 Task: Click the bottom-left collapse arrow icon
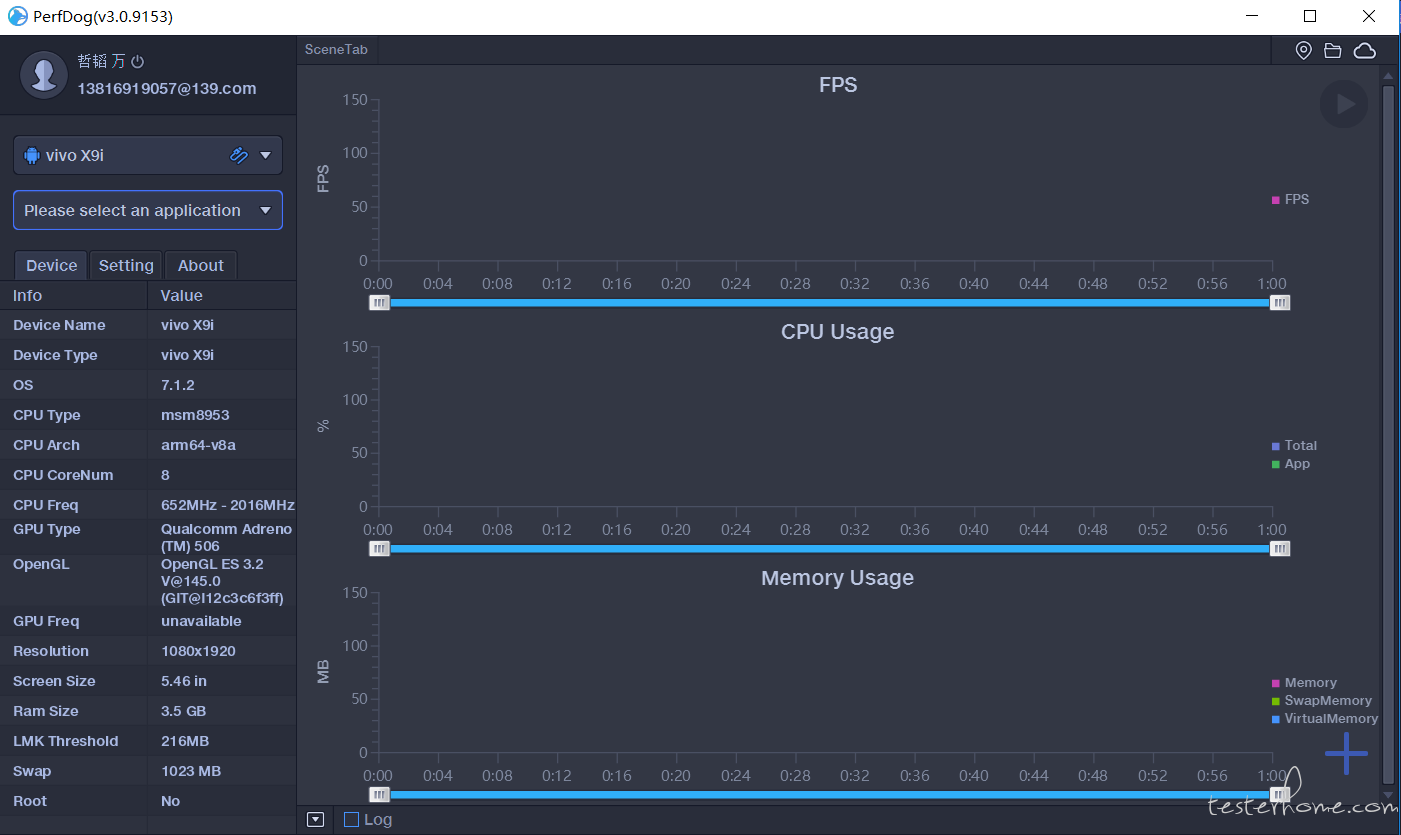click(x=316, y=820)
